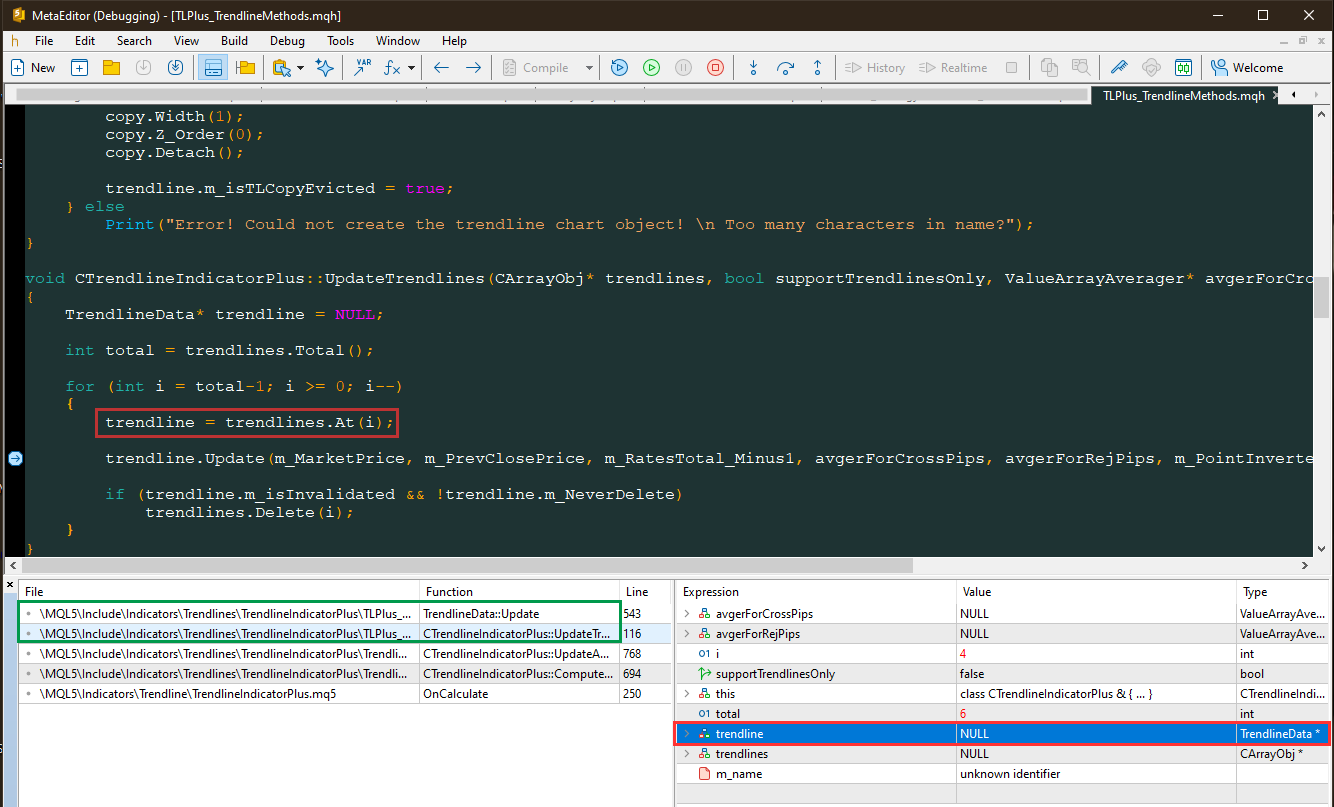Click the New file button
This screenshot has height=807, width=1334.
pyautogui.click(x=33, y=67)
